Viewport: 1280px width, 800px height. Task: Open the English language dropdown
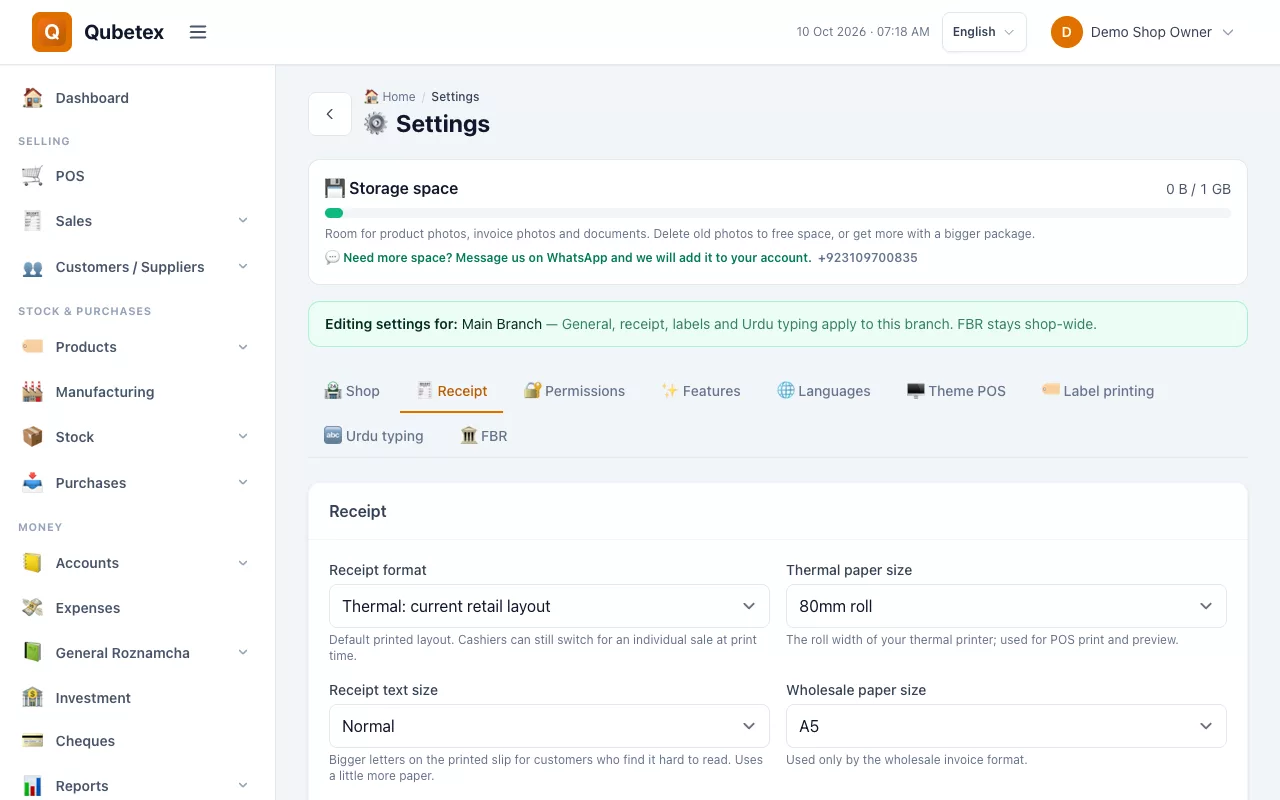pyautogui.click(x=984, y=32)
